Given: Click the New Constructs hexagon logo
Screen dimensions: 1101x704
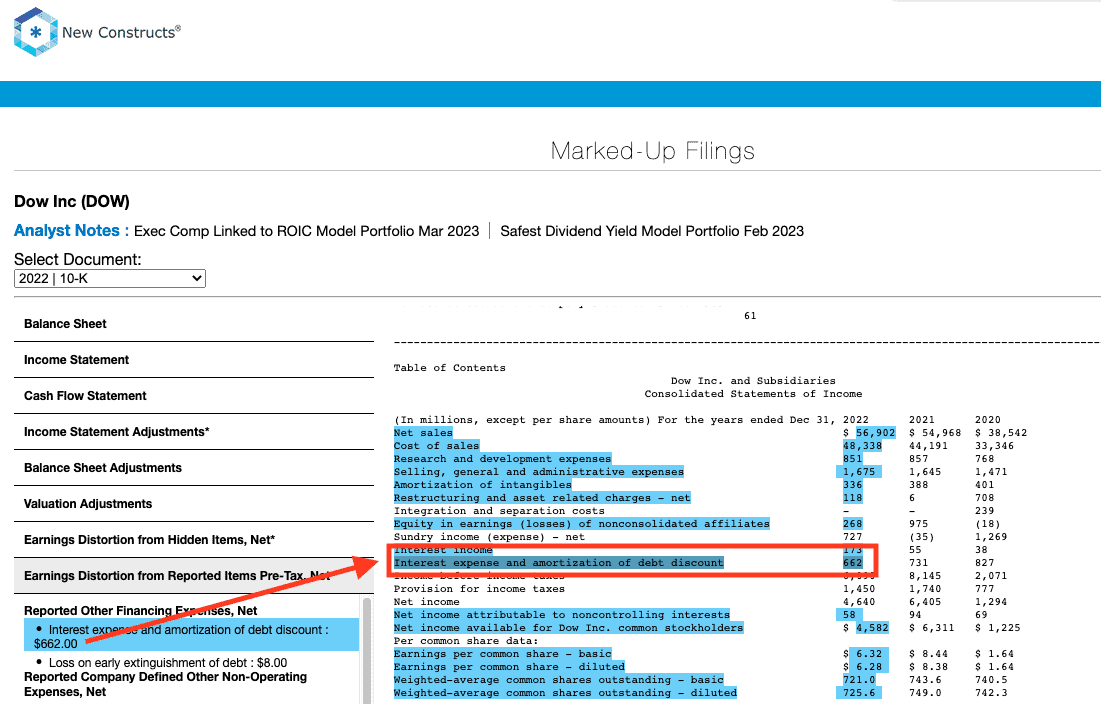Looking at the screenshot, I should click(x=35, y=32).
